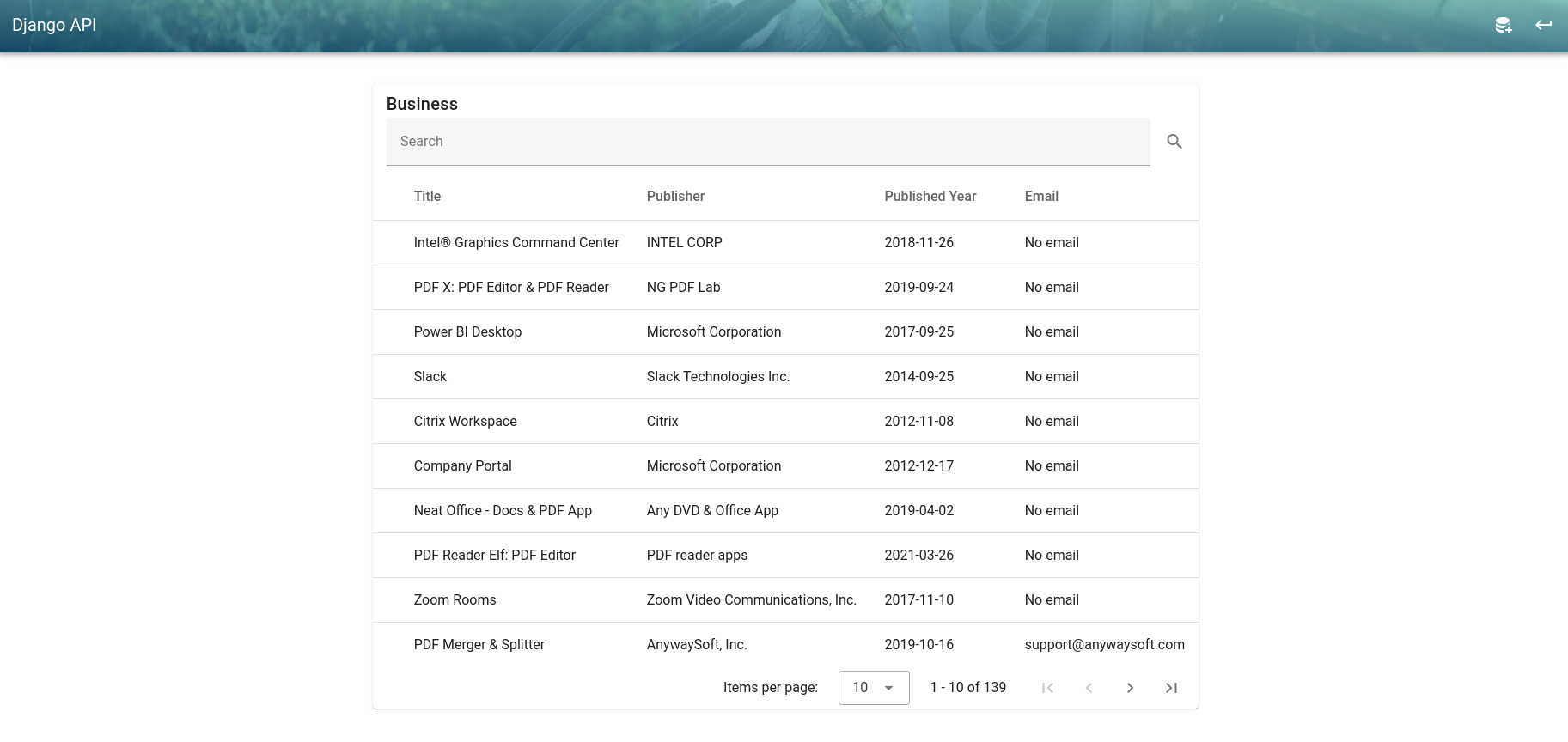Select the Zoom Rooms title
Viewport: 1568px width, 742px height.
(x=455, y=600)
